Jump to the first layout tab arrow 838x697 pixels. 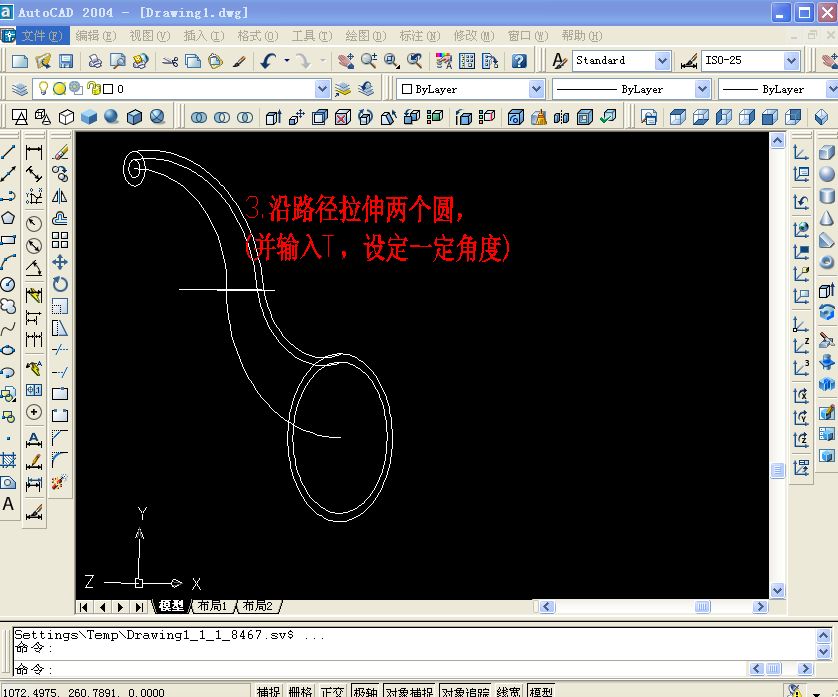pos(84,607)
